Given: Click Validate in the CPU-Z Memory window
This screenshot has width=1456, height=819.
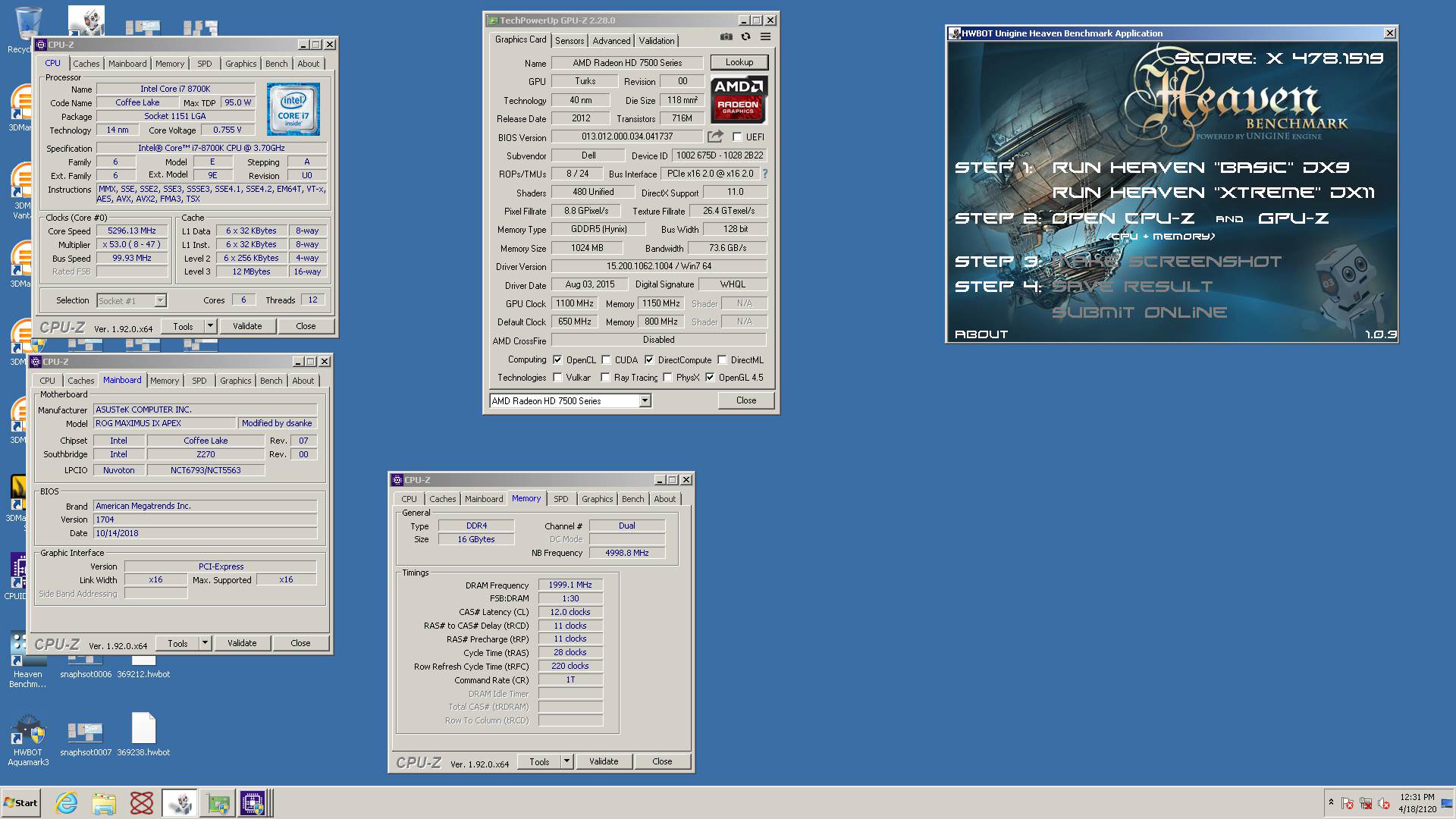Looking at the screenshot, I should pyautogui.click(x=604, y=762).
